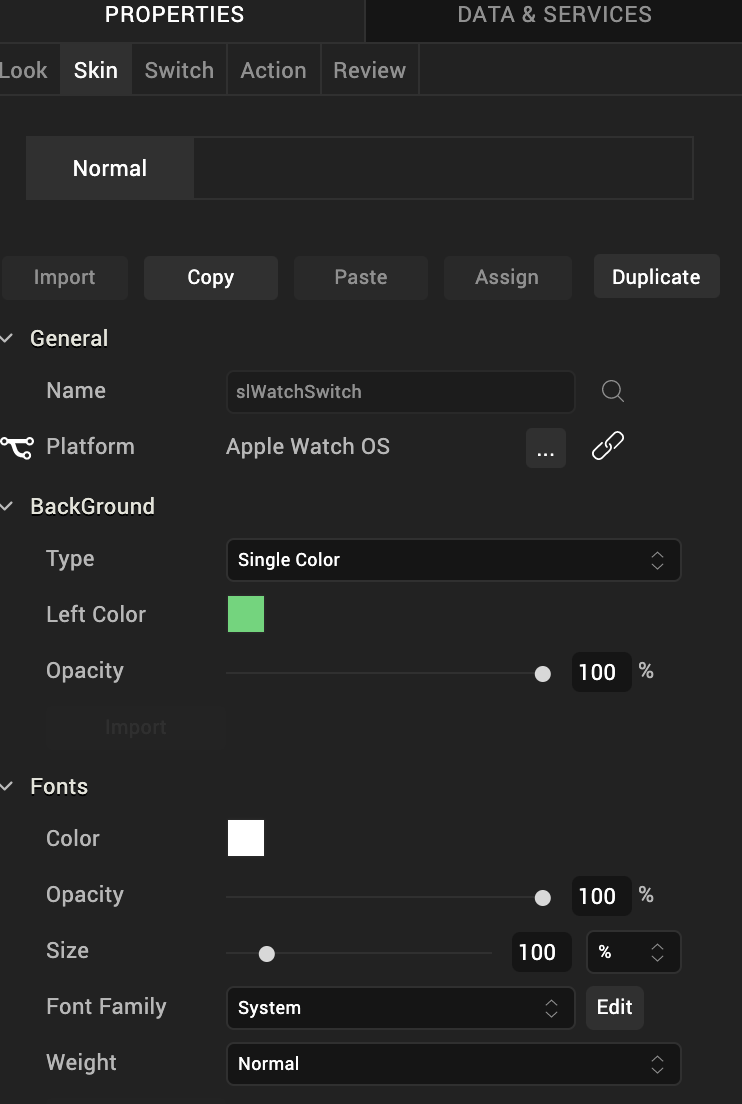Image resolution: width=742 pixels, height=1104 pixels.
Task: Go to the Data & Services panel
Action: pos(554,15)
